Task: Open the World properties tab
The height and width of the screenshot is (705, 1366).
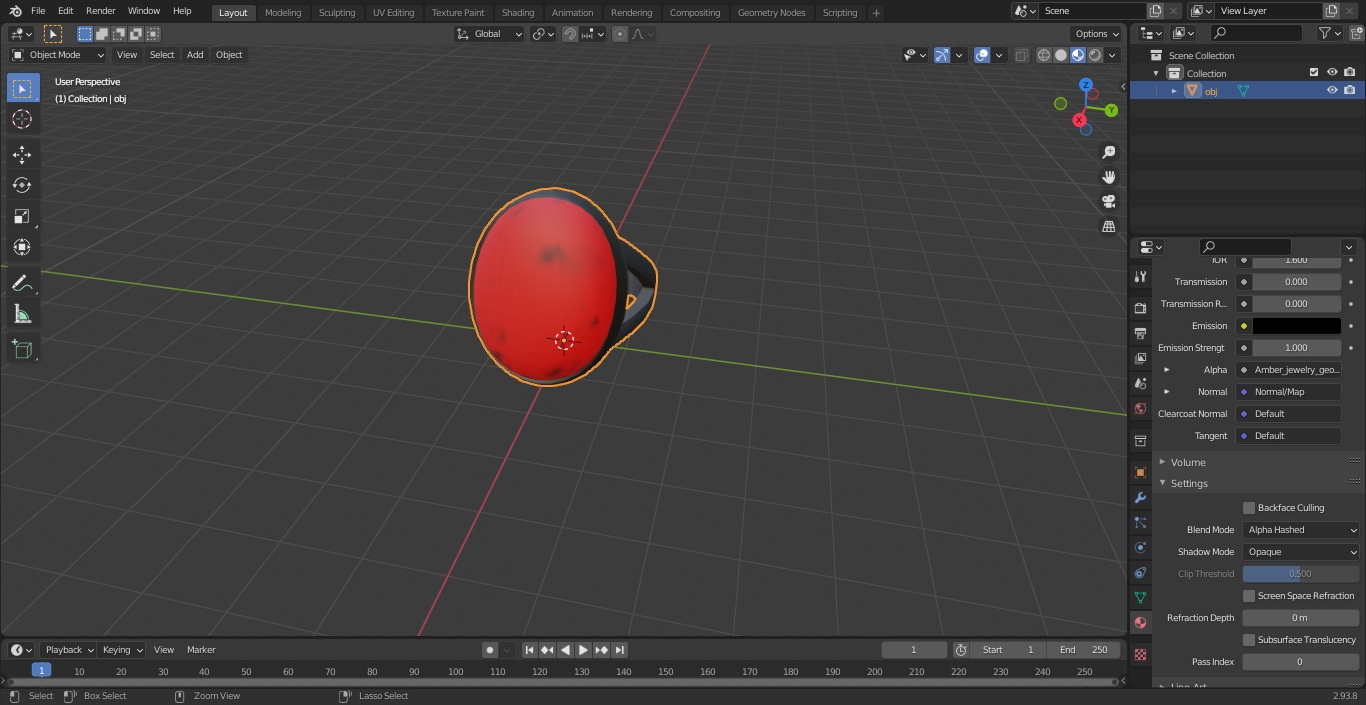Action: (1140, 408)
